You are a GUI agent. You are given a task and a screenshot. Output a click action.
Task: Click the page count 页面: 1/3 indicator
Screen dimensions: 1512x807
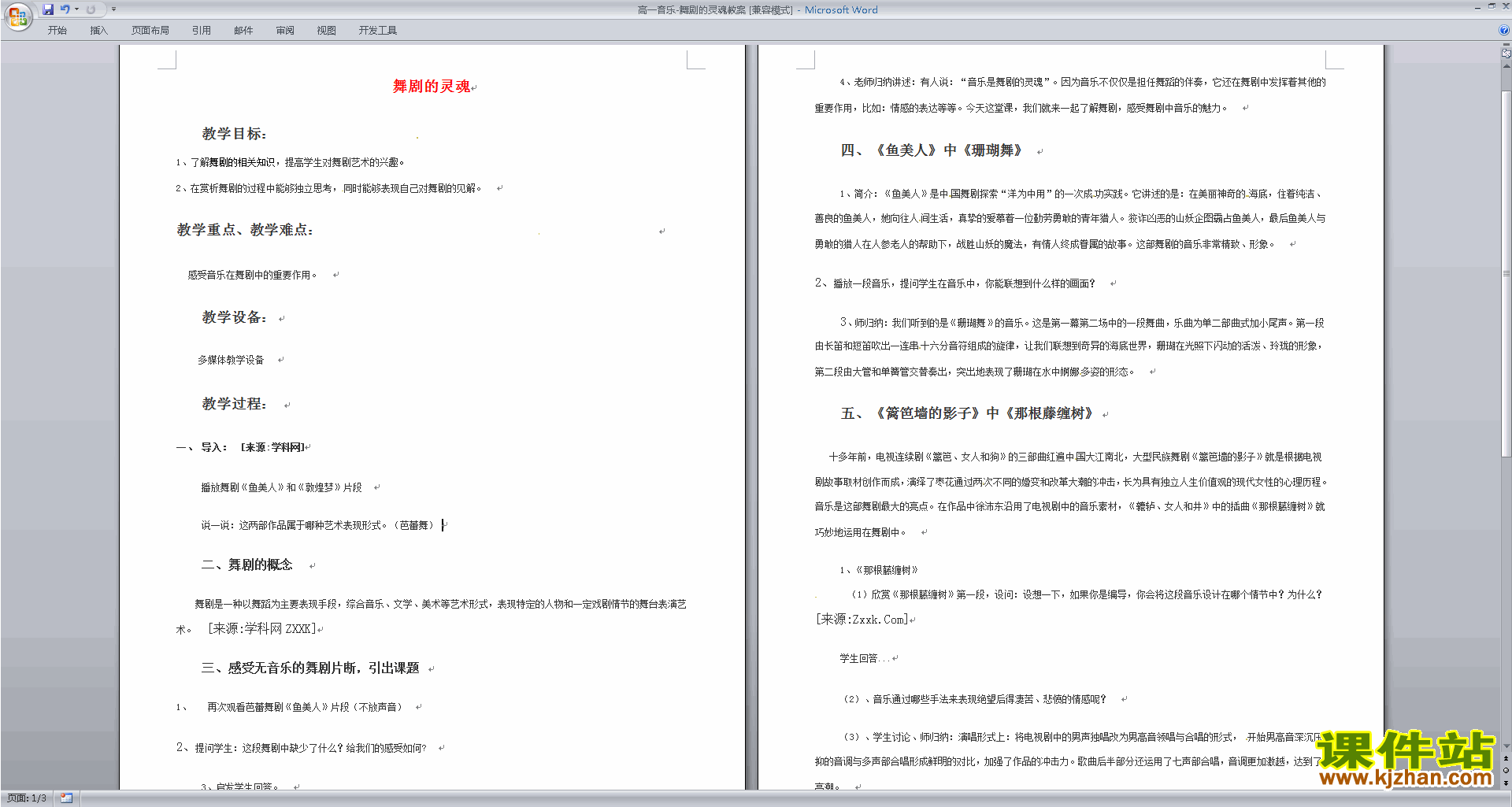[x=27, y=798]
